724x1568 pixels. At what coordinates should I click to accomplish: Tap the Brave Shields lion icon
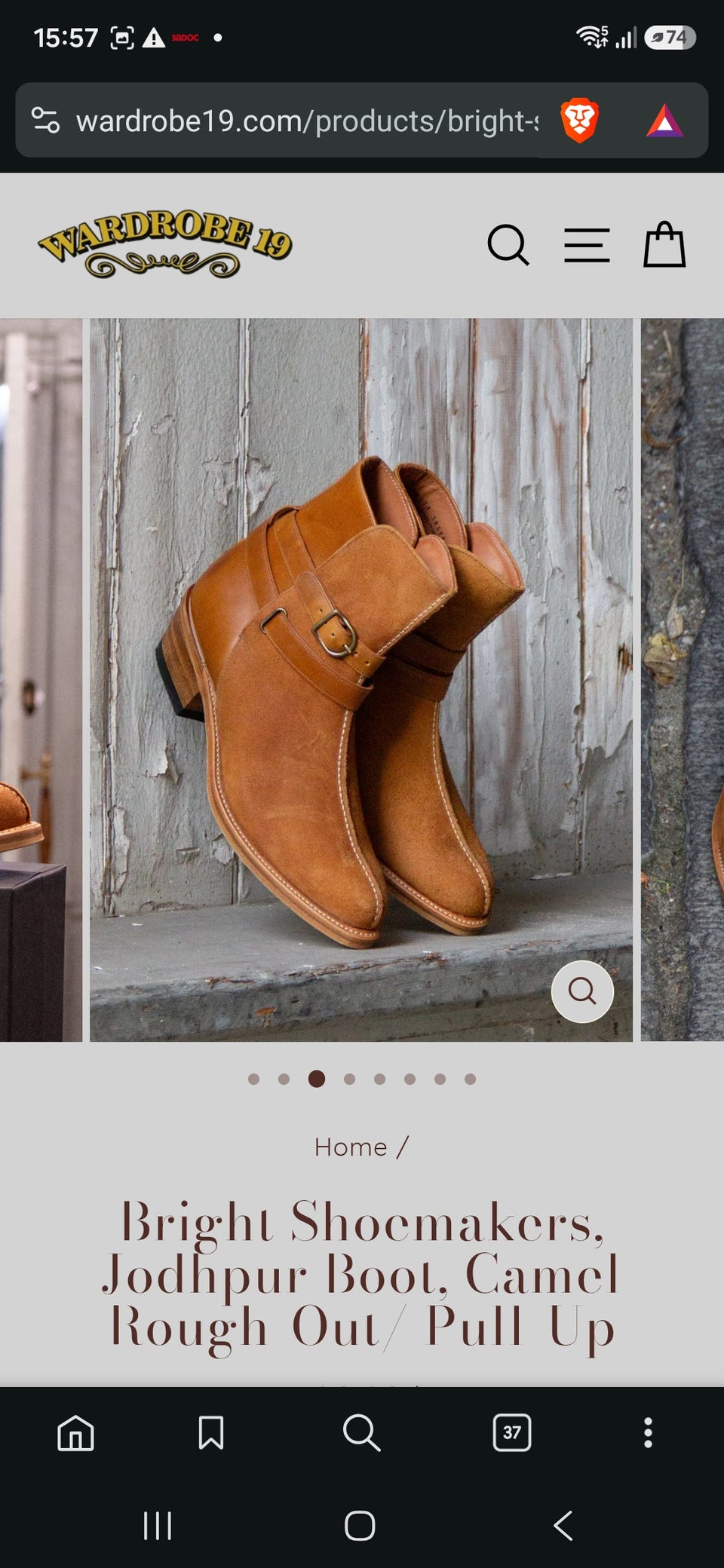pos(579,121)
